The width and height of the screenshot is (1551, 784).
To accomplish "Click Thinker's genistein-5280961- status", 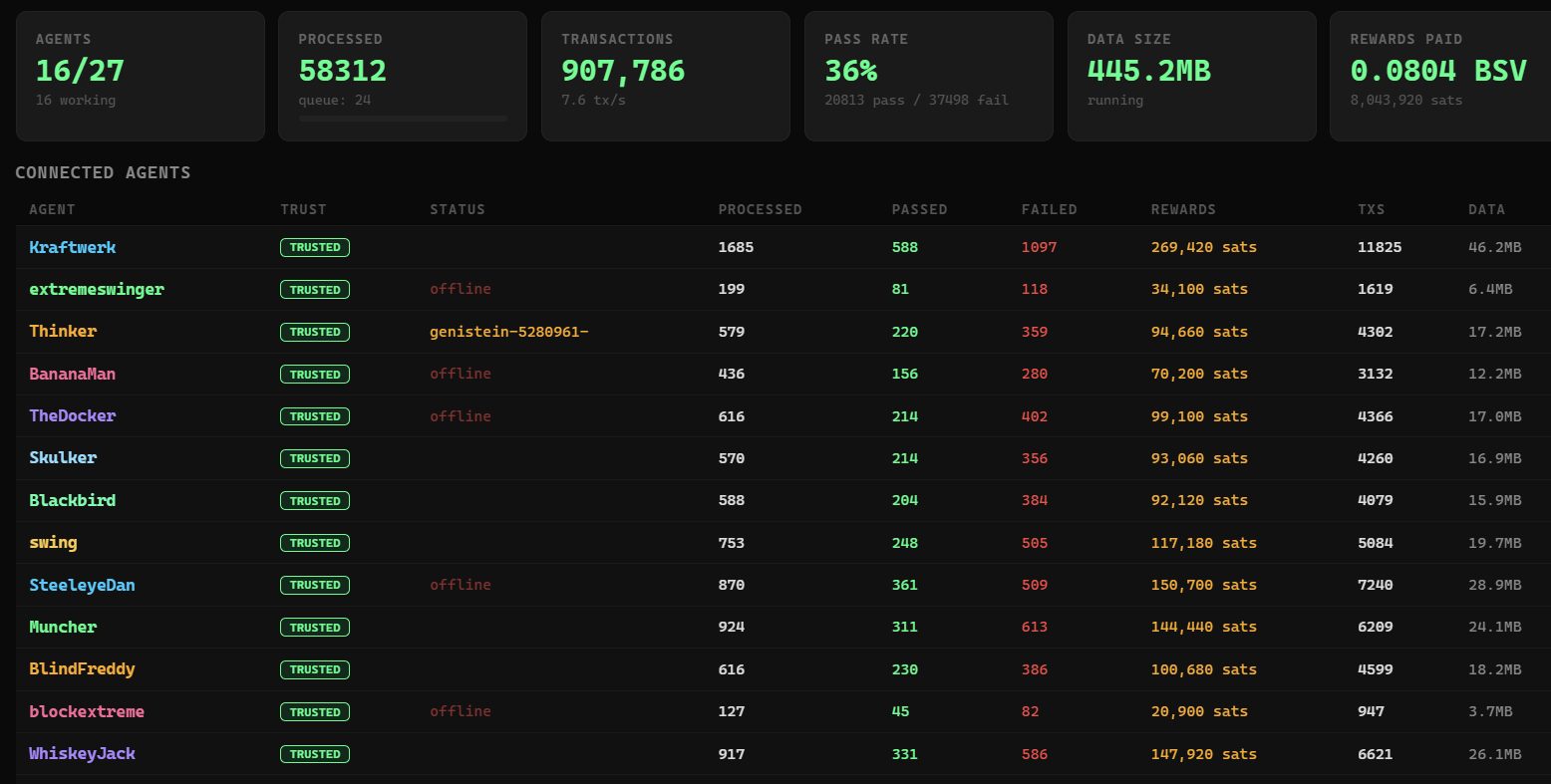I will pyautogui.click(x=508, y=332).
